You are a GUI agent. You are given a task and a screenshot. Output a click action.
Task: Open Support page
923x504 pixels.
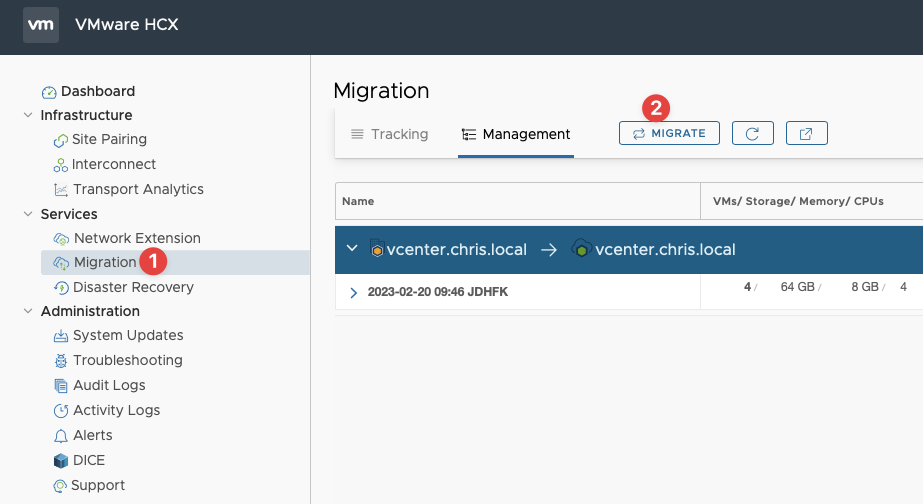pos(98,485)
